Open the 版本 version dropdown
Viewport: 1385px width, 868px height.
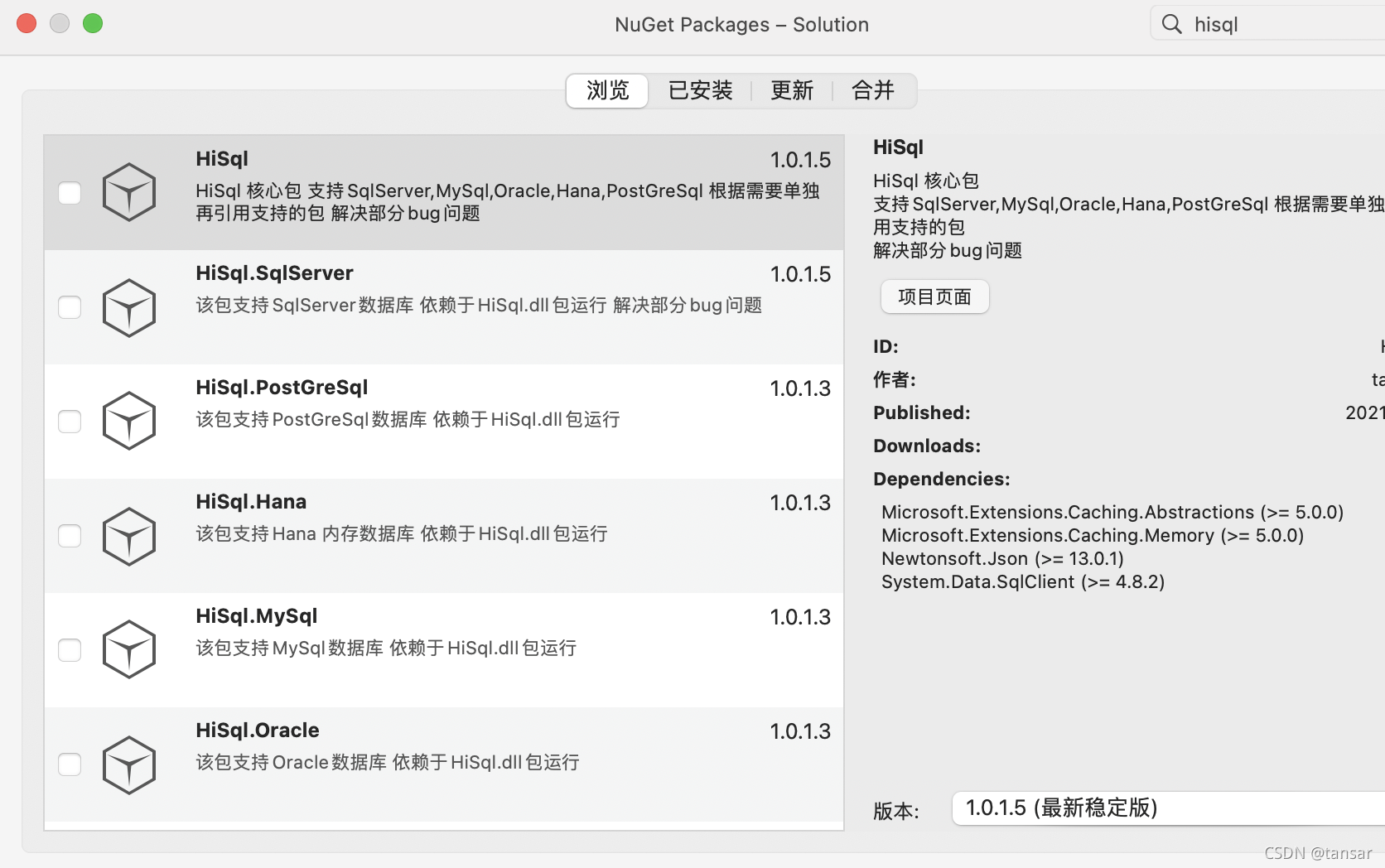[1168, 808]
